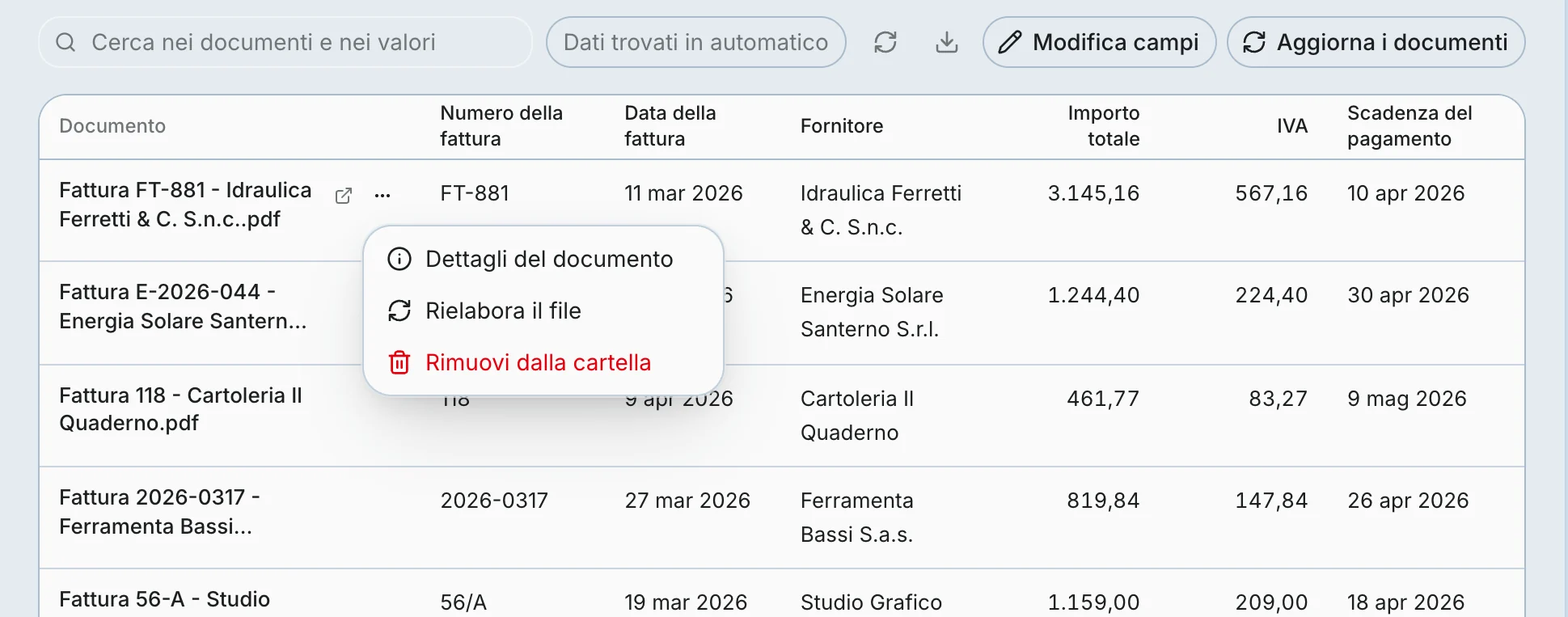Select Rimuovi dalla cartella menu entry

543,362
